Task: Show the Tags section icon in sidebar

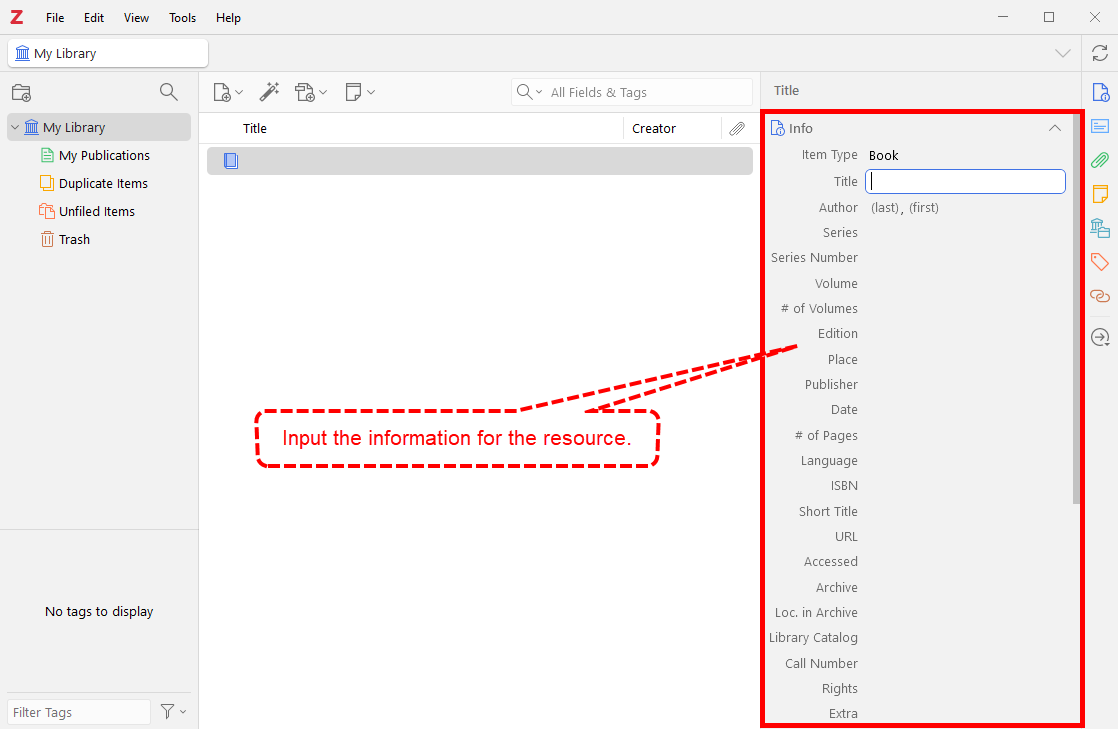Action: (x=1100, y=262)
